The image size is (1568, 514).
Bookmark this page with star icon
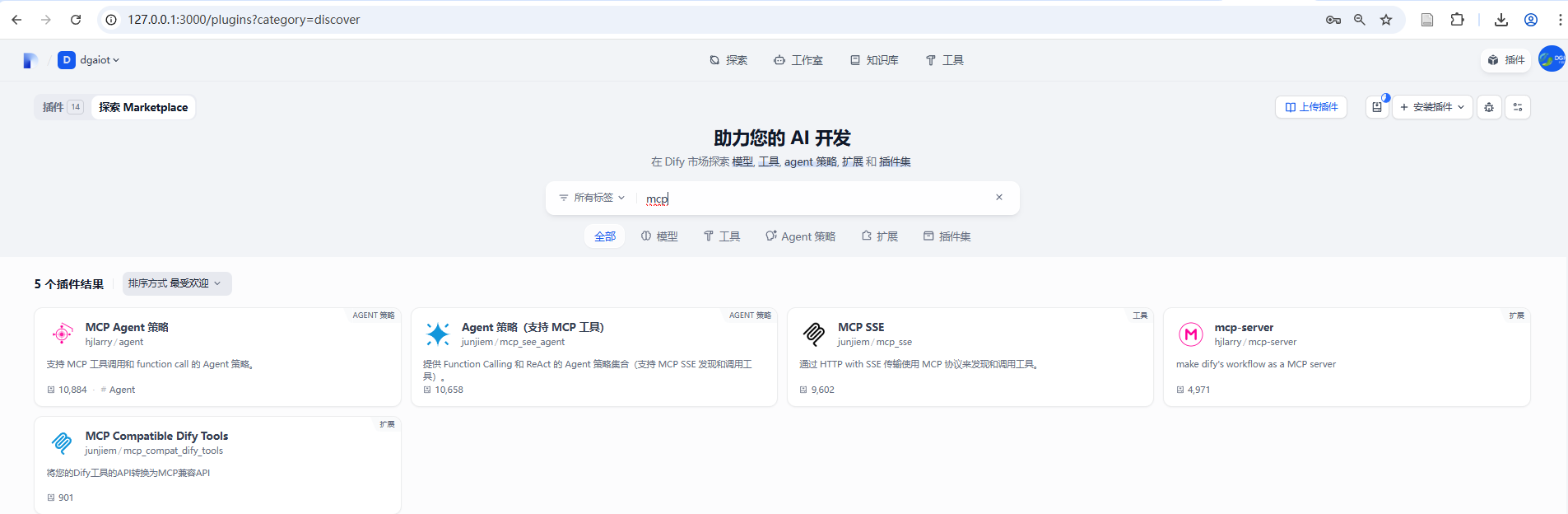click(x=1386, y=20)
